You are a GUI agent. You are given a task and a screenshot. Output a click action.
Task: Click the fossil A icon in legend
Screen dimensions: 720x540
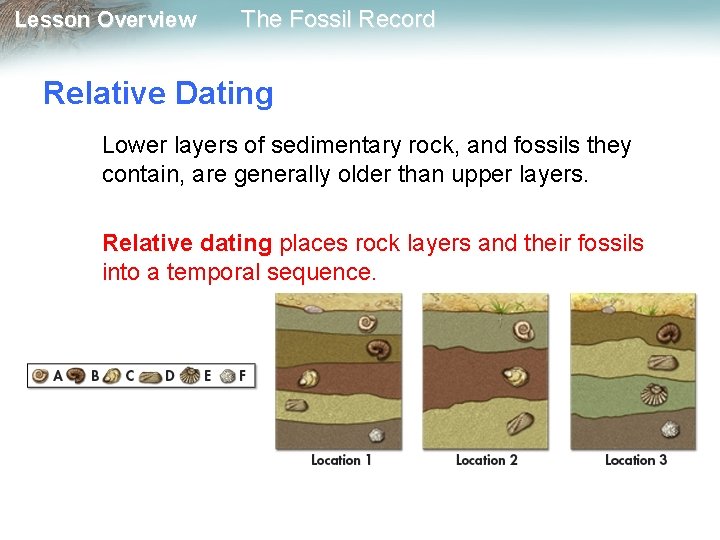(40, 376)
